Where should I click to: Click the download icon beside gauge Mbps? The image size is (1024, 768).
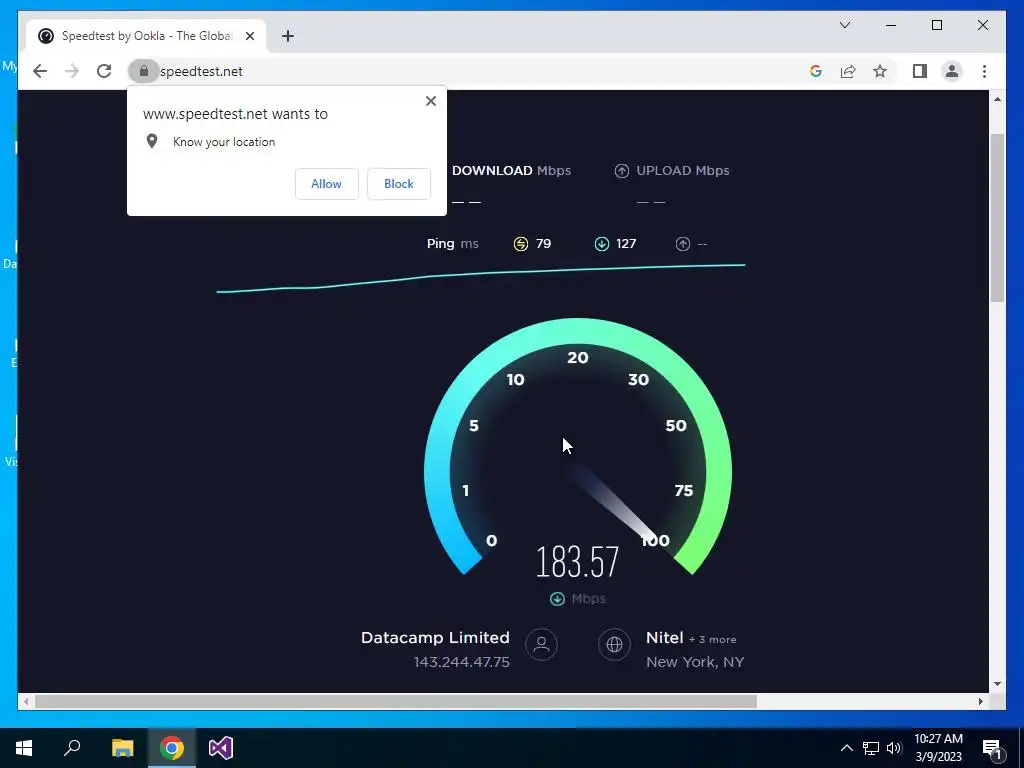tap(557, 599)
